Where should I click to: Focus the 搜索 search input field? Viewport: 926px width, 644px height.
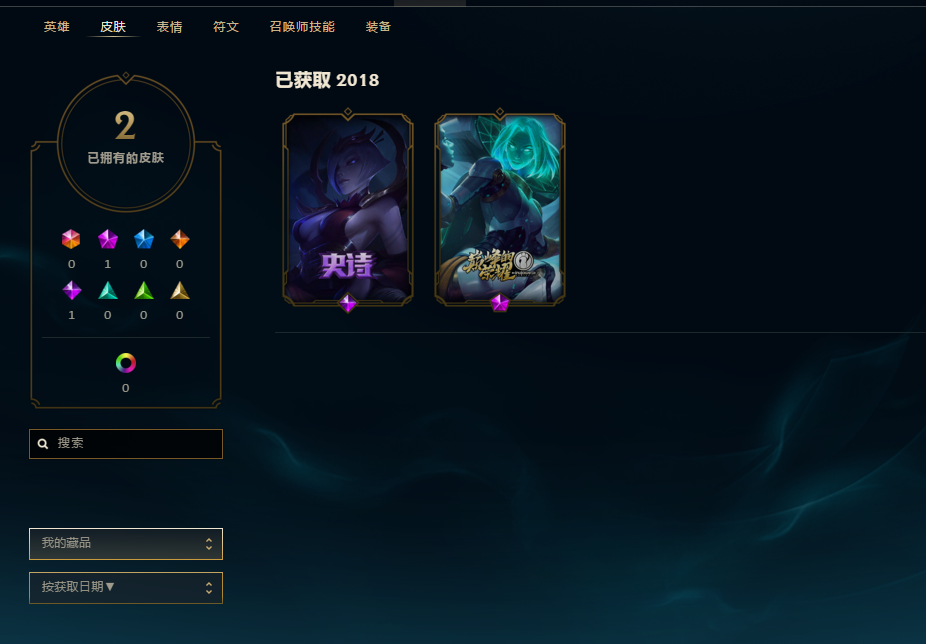click(126, 444)
